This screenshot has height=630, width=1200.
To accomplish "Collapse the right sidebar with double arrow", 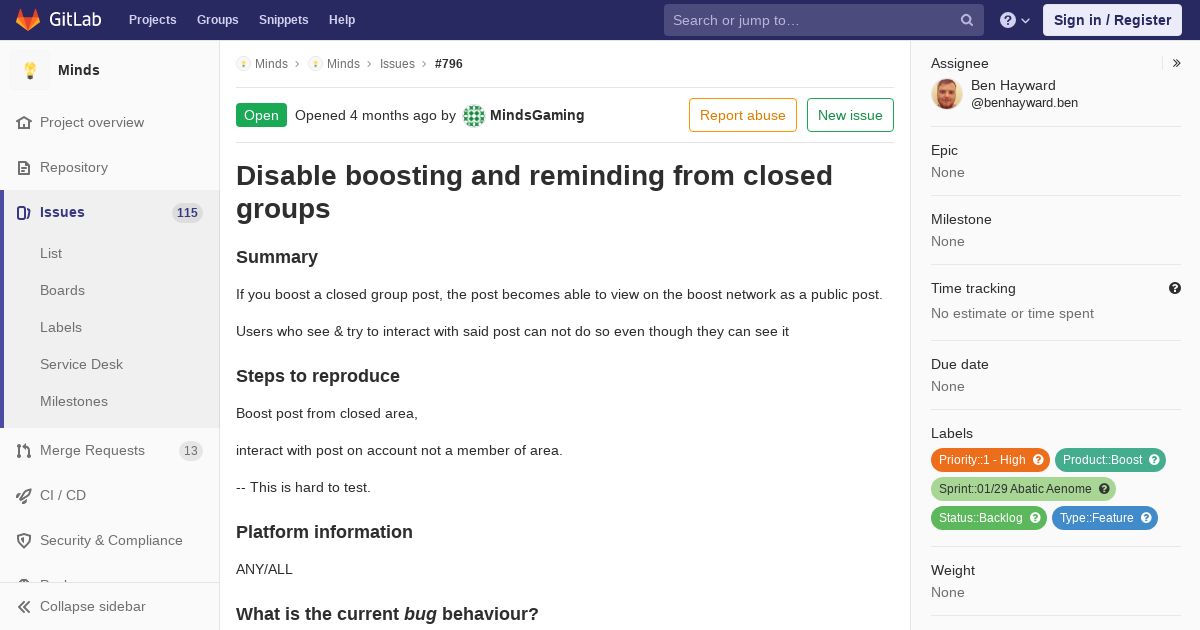I will (1176, 63).
